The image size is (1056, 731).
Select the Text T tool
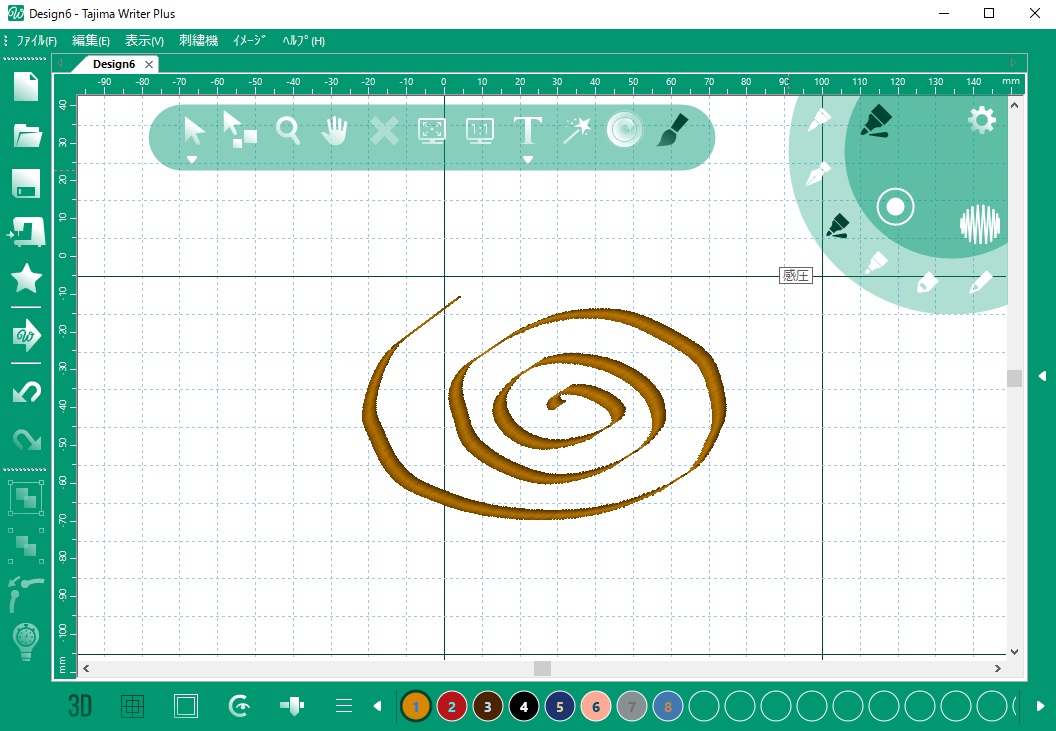[x=527, y=130]
